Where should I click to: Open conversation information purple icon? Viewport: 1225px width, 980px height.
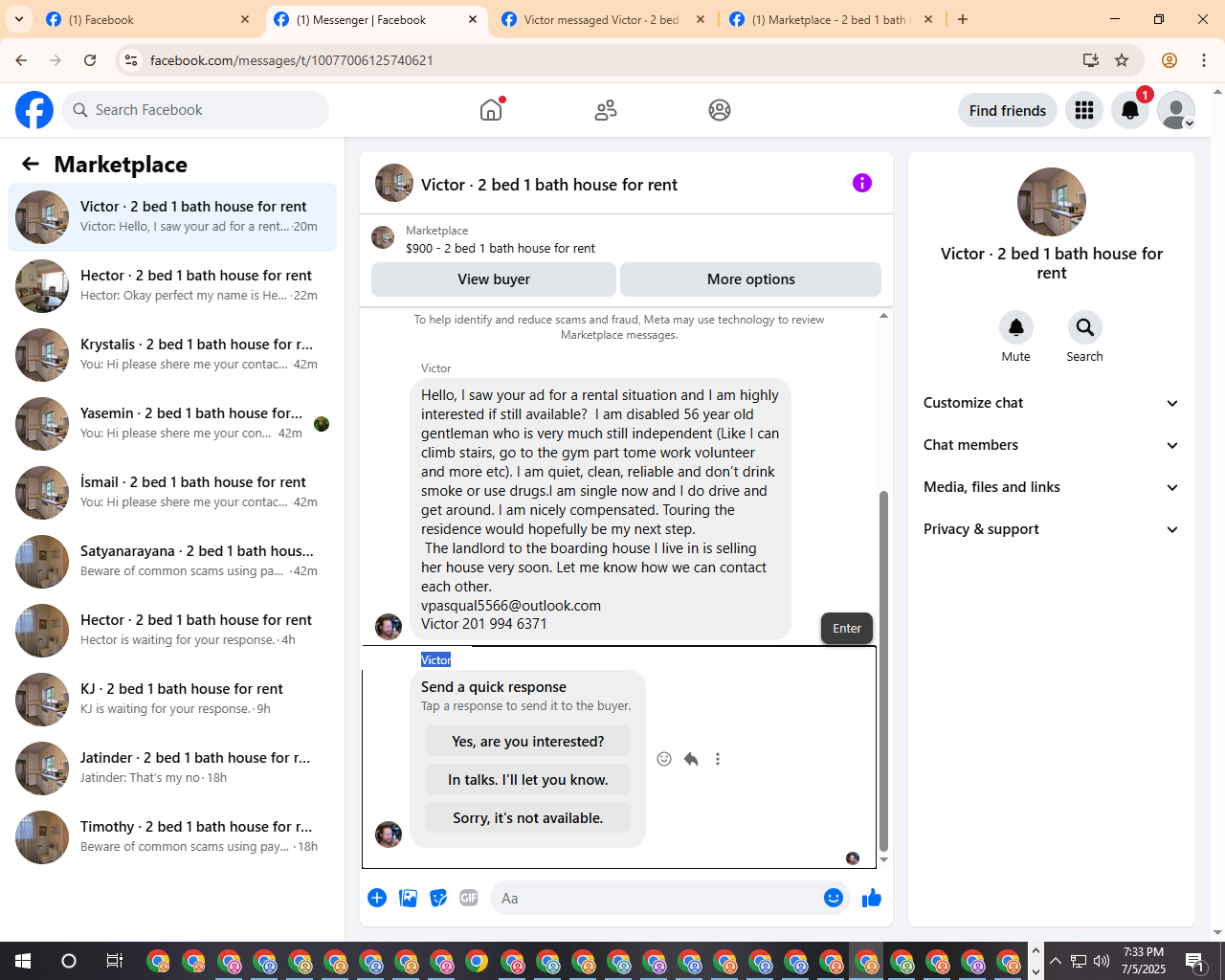click(x=862, y=183)
